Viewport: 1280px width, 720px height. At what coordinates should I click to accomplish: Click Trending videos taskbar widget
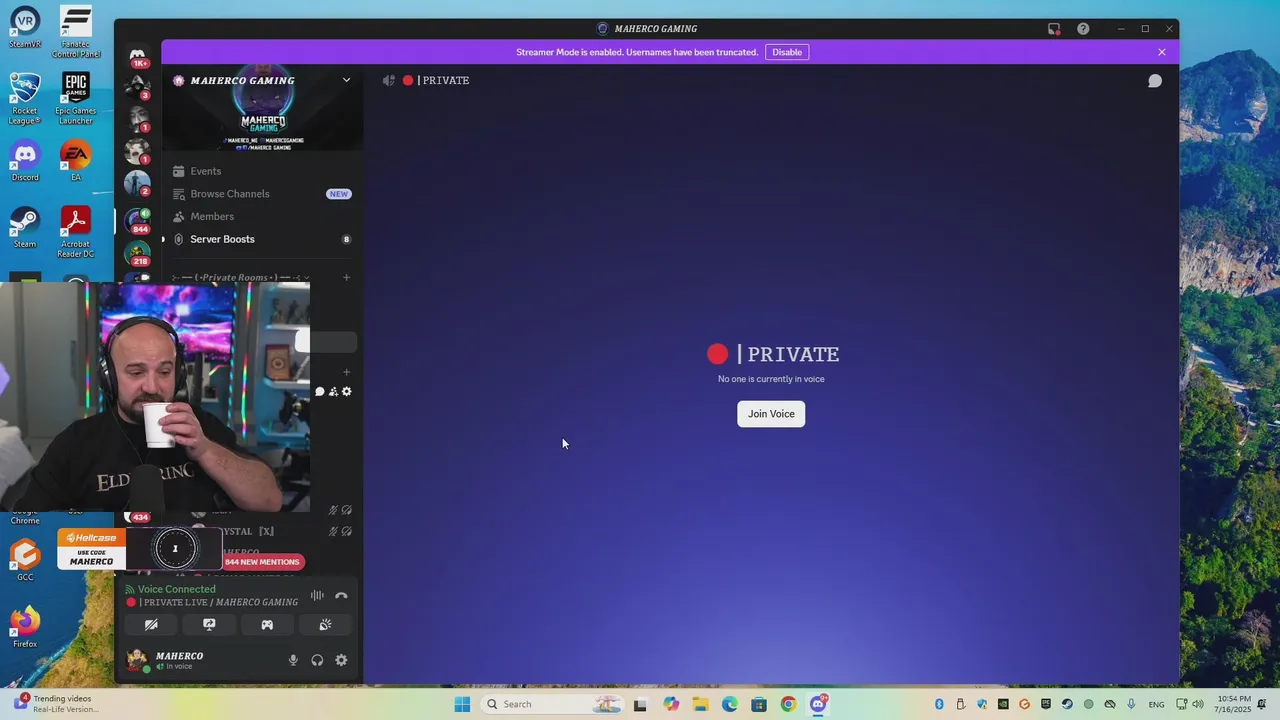coord(58,704)
